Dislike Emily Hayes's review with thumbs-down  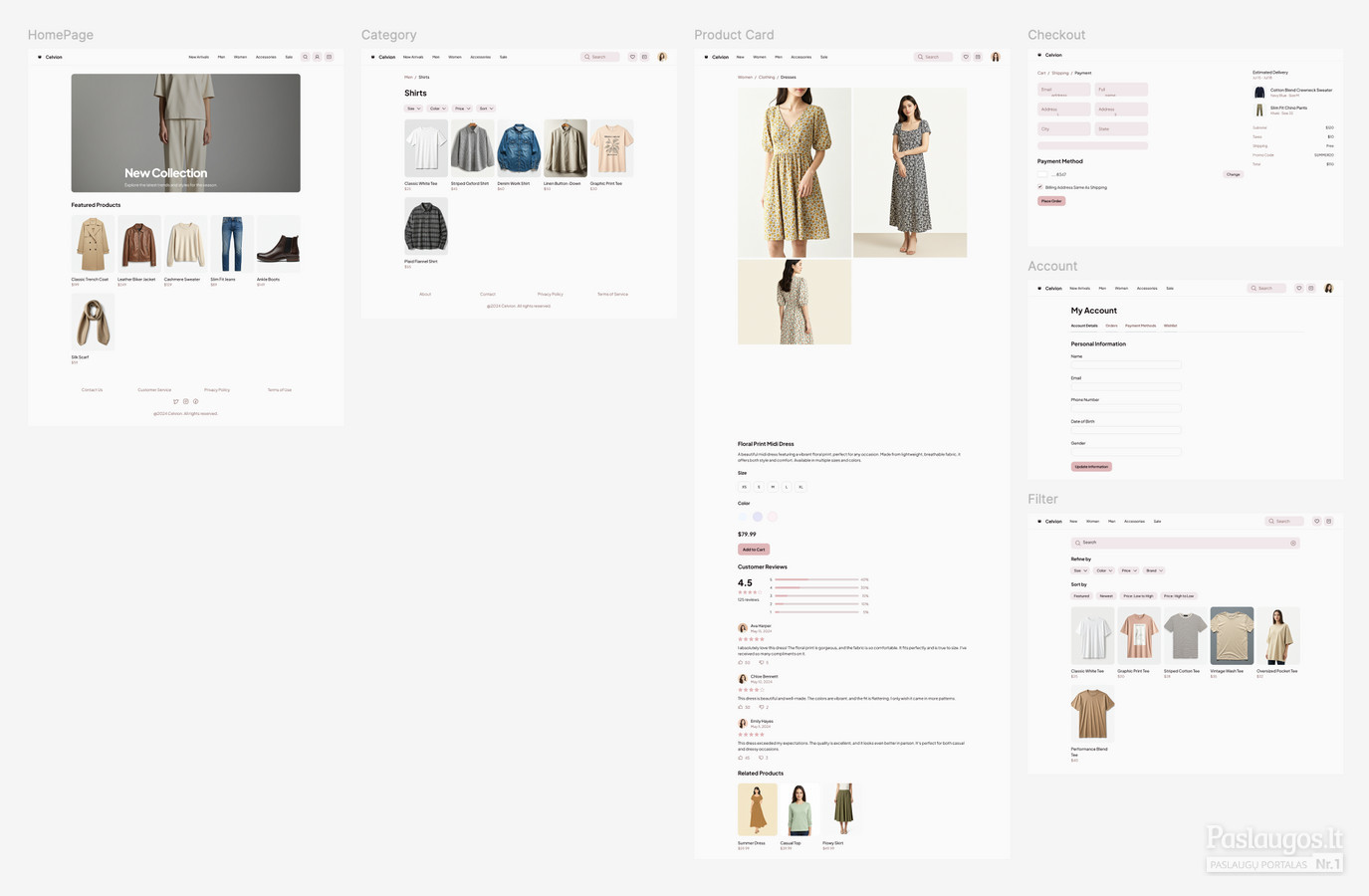click(762, 758)
